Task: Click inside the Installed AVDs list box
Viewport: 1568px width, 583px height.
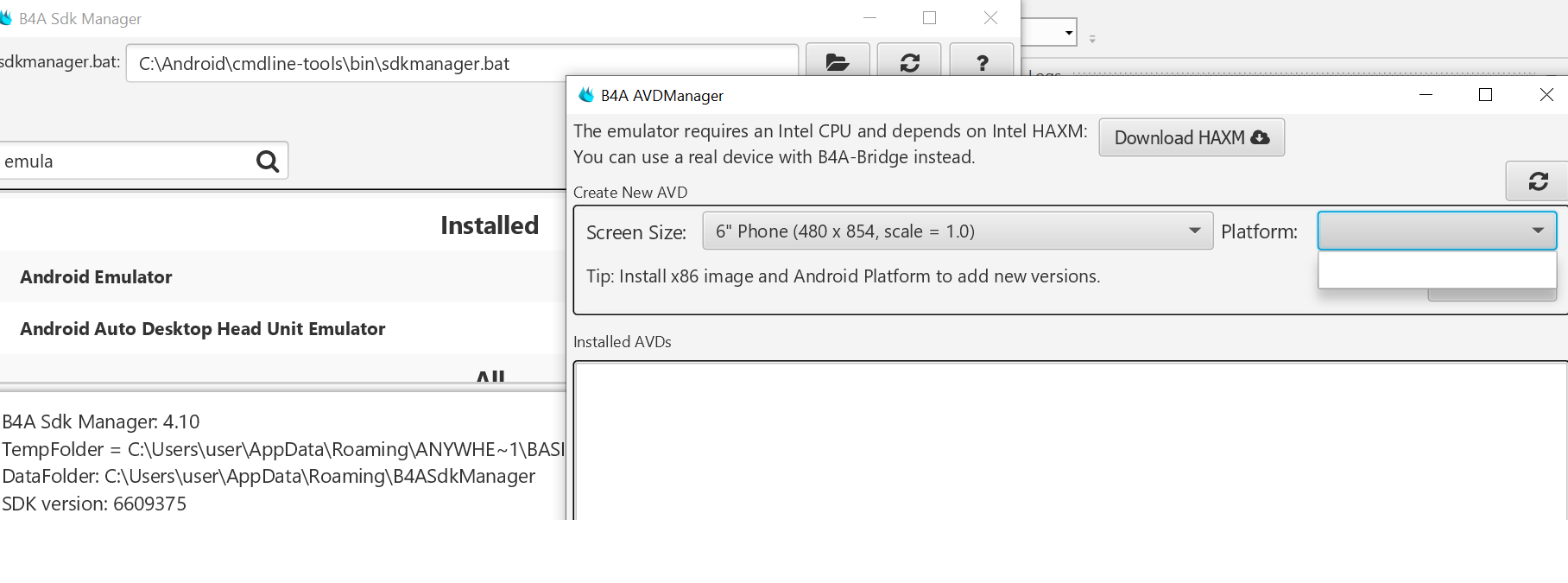Action: [1070, 440]
